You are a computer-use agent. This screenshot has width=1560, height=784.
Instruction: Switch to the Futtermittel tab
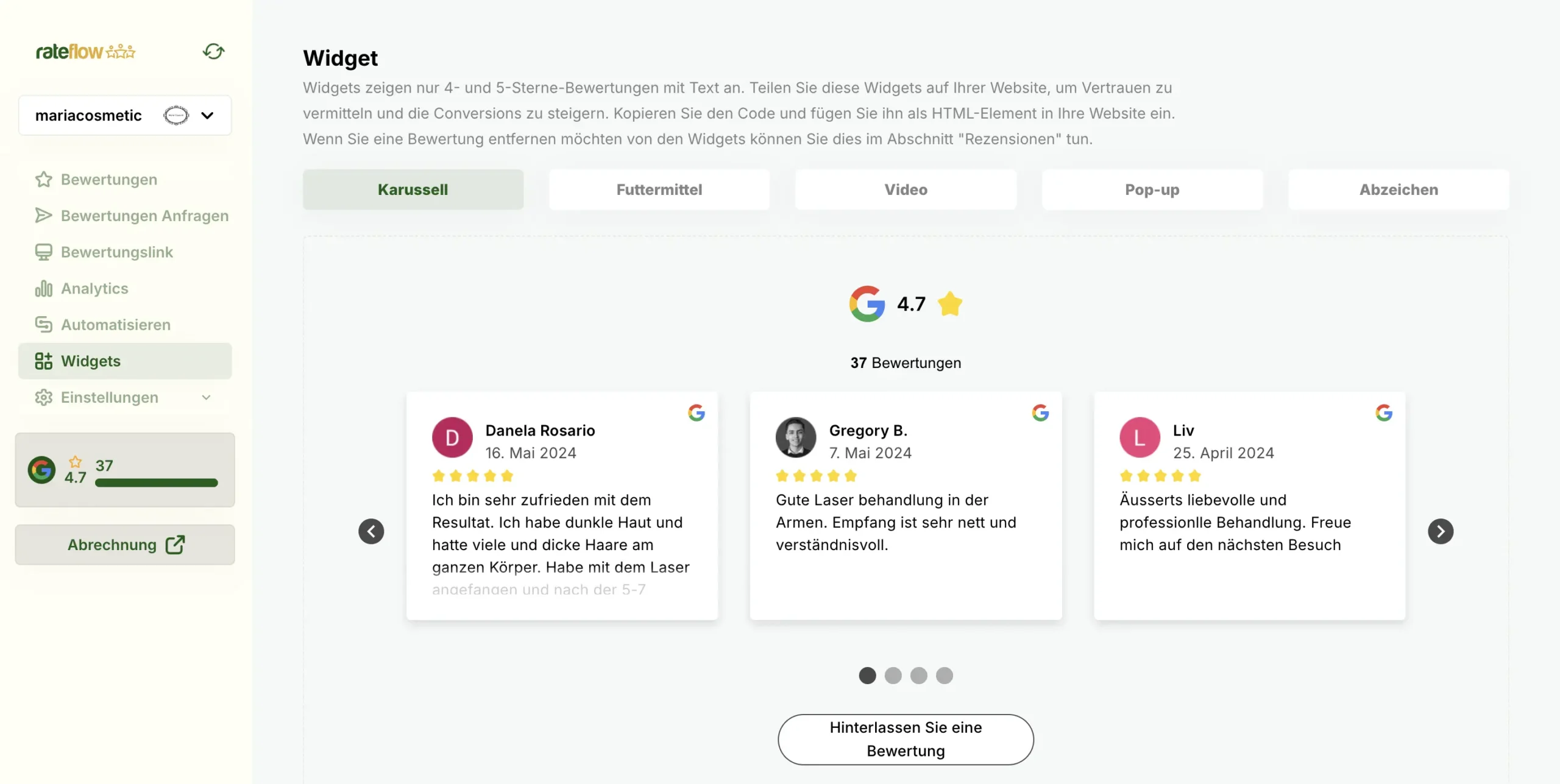pyautogui.click(x=659, y=189)
